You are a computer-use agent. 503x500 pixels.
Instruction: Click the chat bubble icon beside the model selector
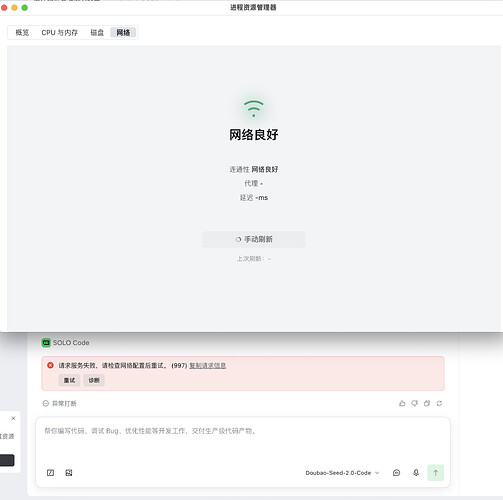pos(396,473)
